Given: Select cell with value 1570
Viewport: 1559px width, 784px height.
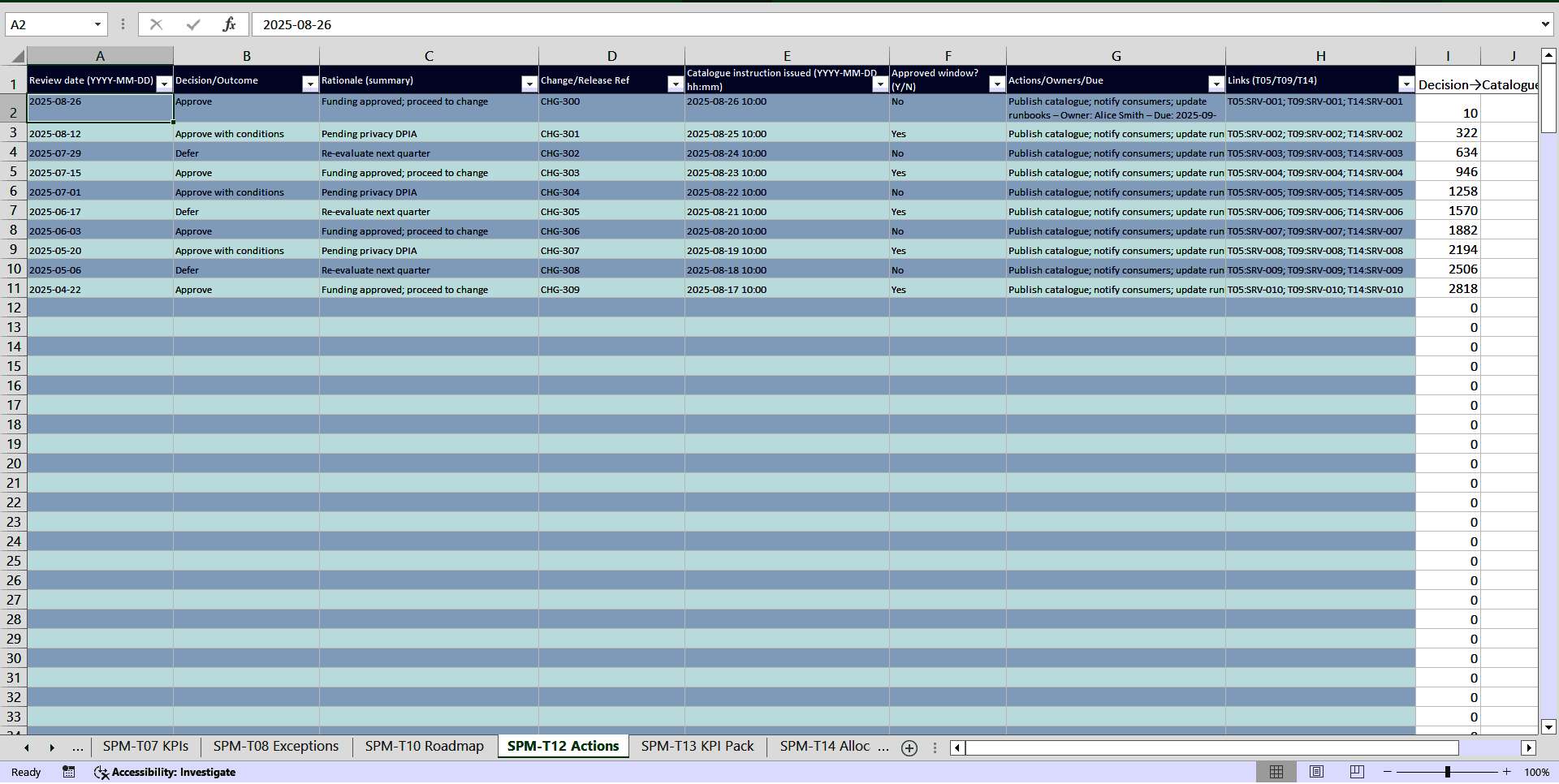Looking at the screenshot, I should tap(1448, 211).
